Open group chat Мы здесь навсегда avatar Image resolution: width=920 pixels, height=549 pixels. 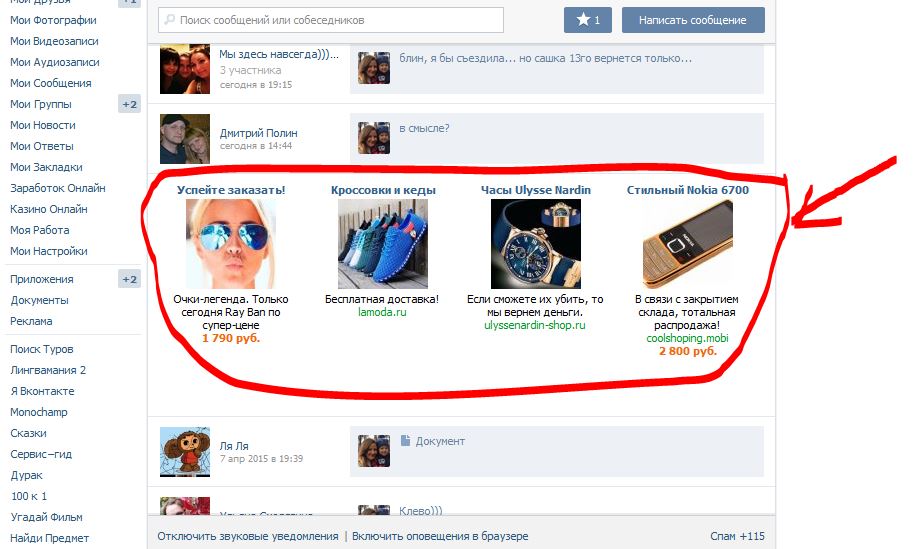(x=185, y=69)
